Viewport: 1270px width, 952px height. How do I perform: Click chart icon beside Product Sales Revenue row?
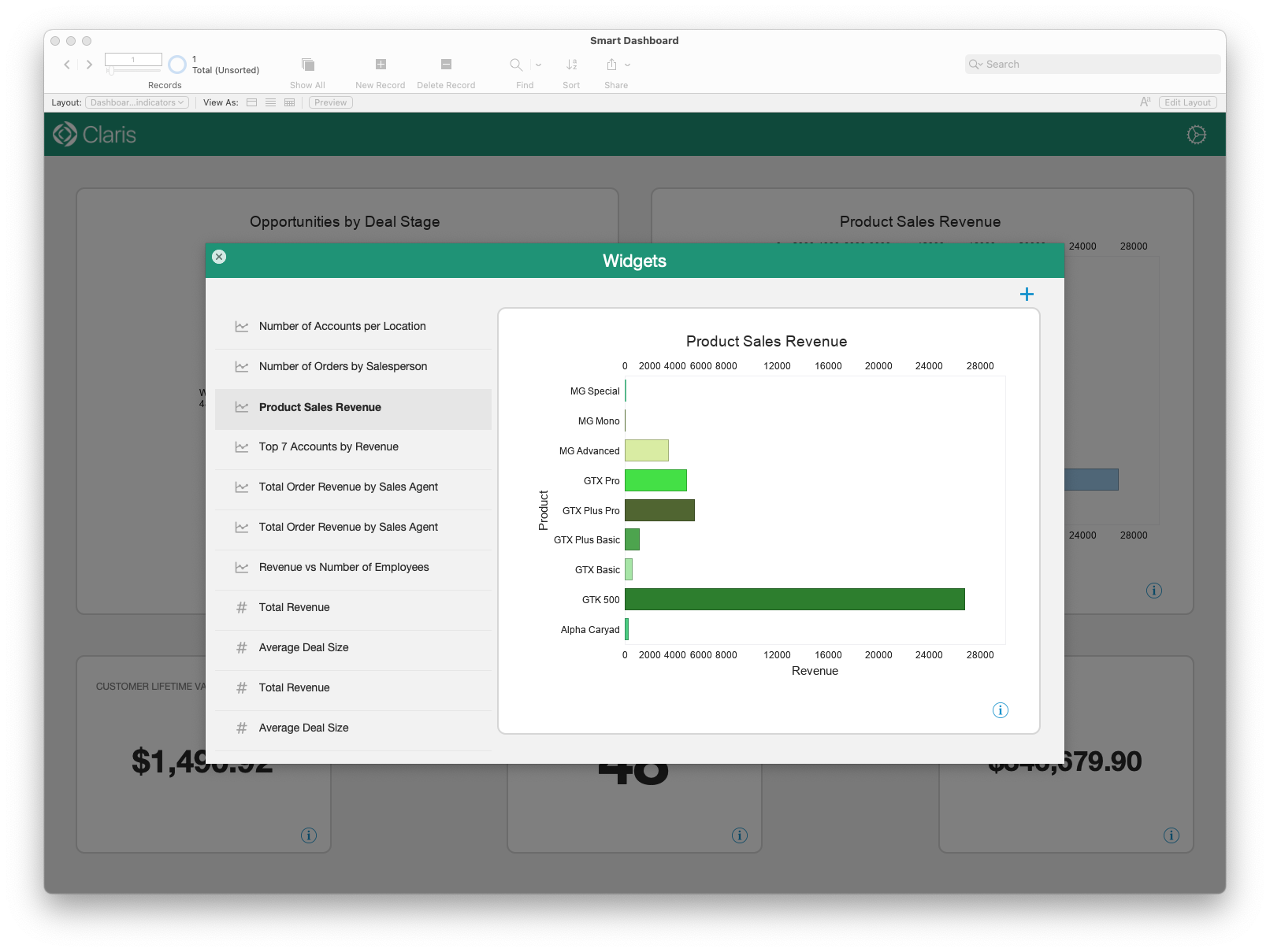coord(242,407)
